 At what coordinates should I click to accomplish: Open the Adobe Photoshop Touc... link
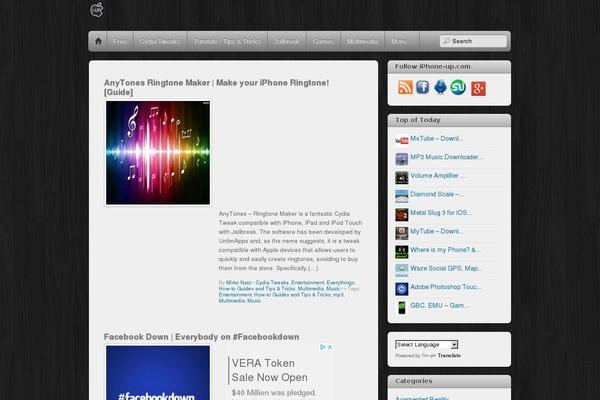click(446, 287)
